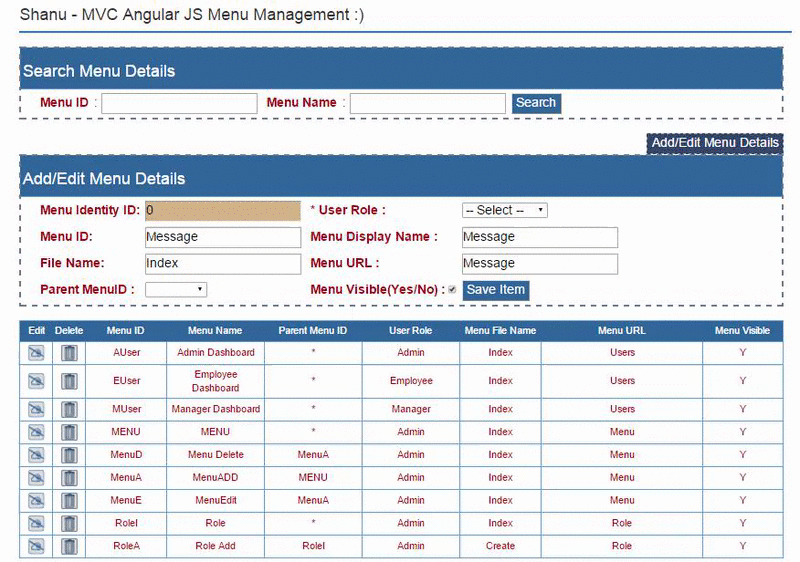This screenshot has width=800, height=562.
Task: Click the Menu URL input field
Action: click(540, 264)
